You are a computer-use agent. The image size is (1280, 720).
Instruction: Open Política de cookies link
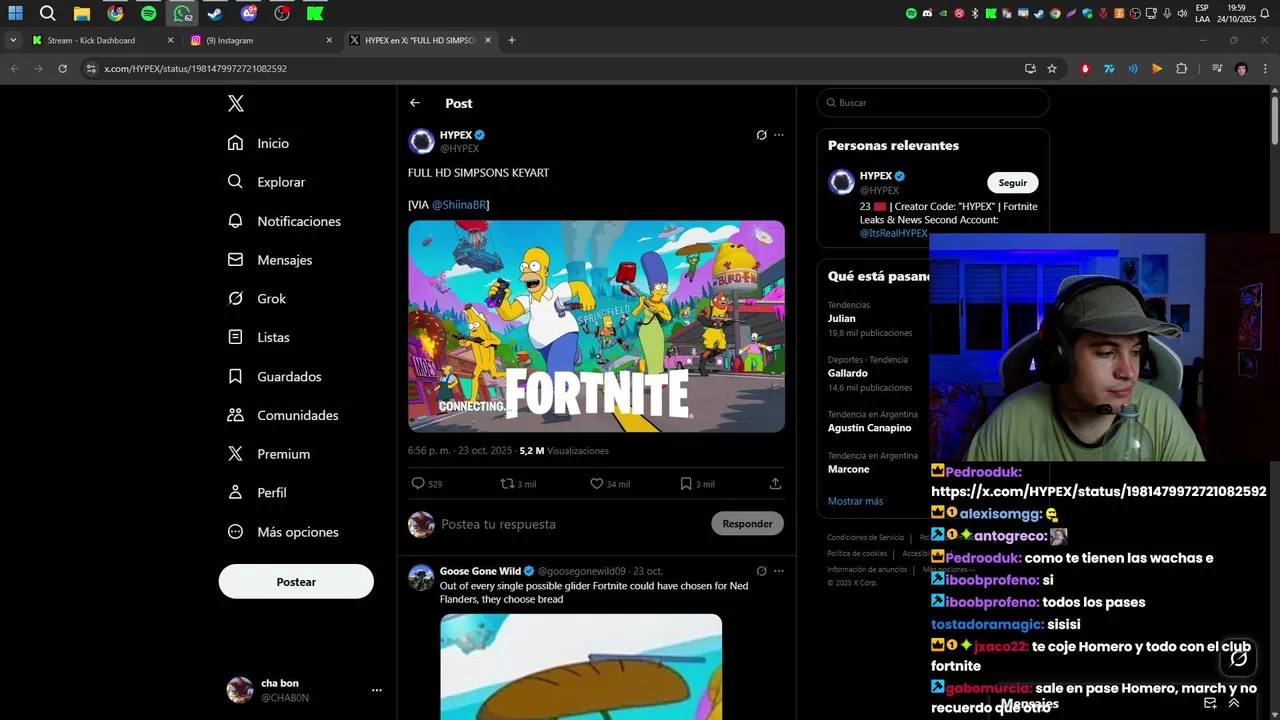coord(857,554)
